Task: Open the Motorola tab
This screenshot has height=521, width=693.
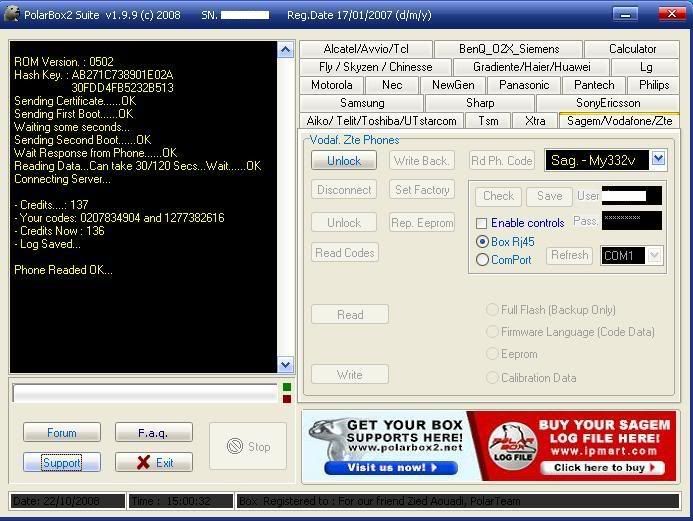Action: 331,85
